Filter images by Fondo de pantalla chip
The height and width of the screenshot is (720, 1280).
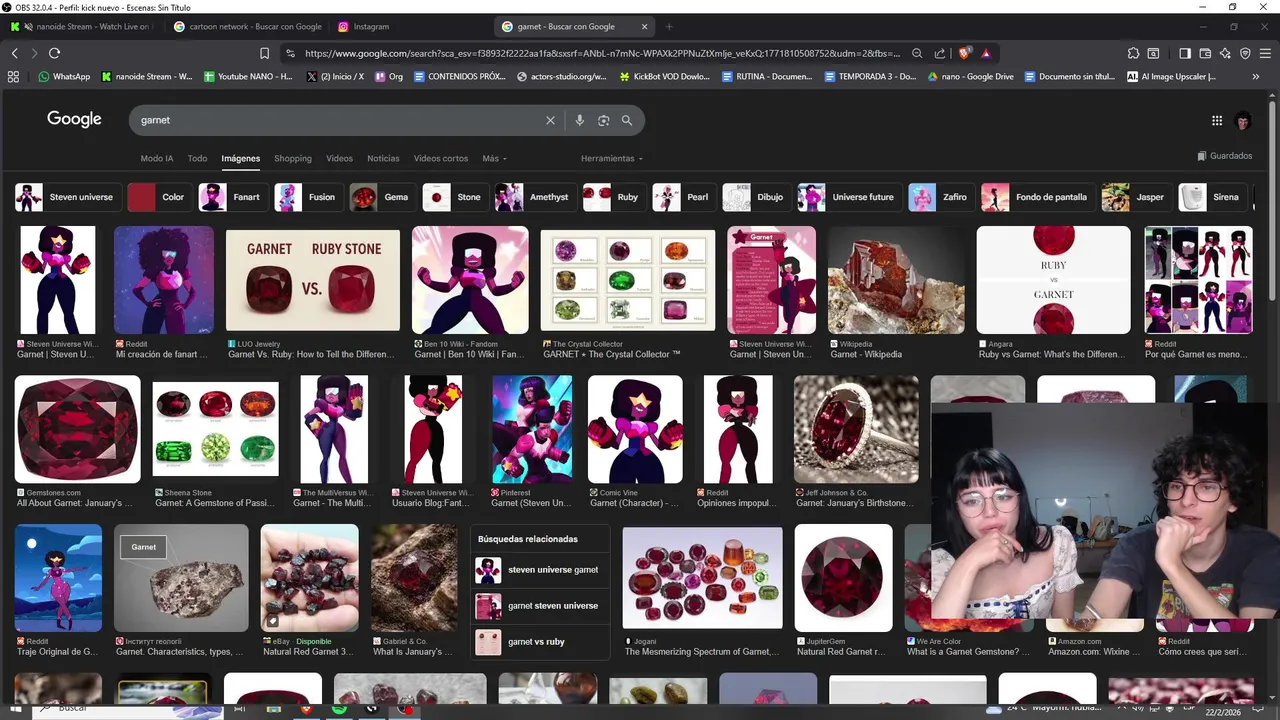point(1038,197)
